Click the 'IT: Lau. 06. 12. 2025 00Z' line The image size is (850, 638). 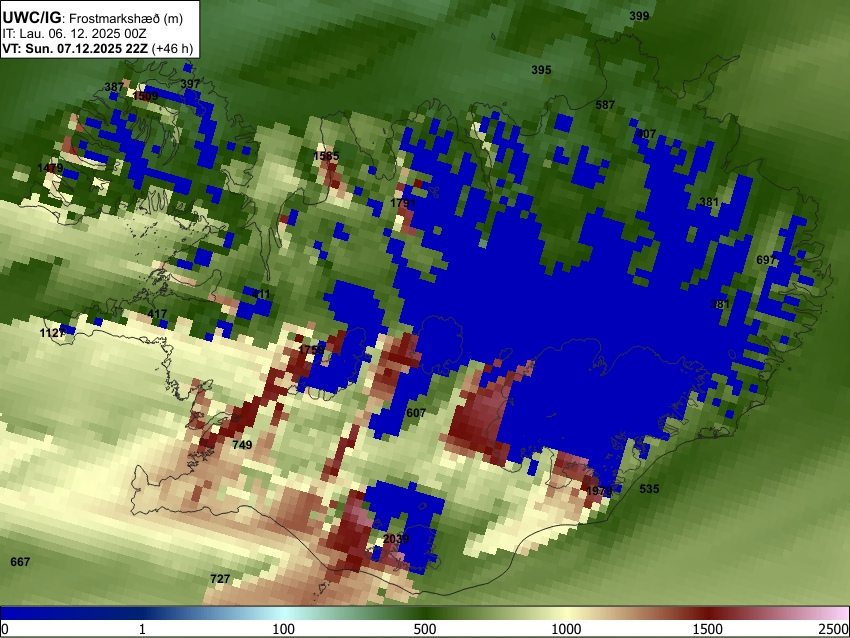pyautogui.click(x=74, y=34)
